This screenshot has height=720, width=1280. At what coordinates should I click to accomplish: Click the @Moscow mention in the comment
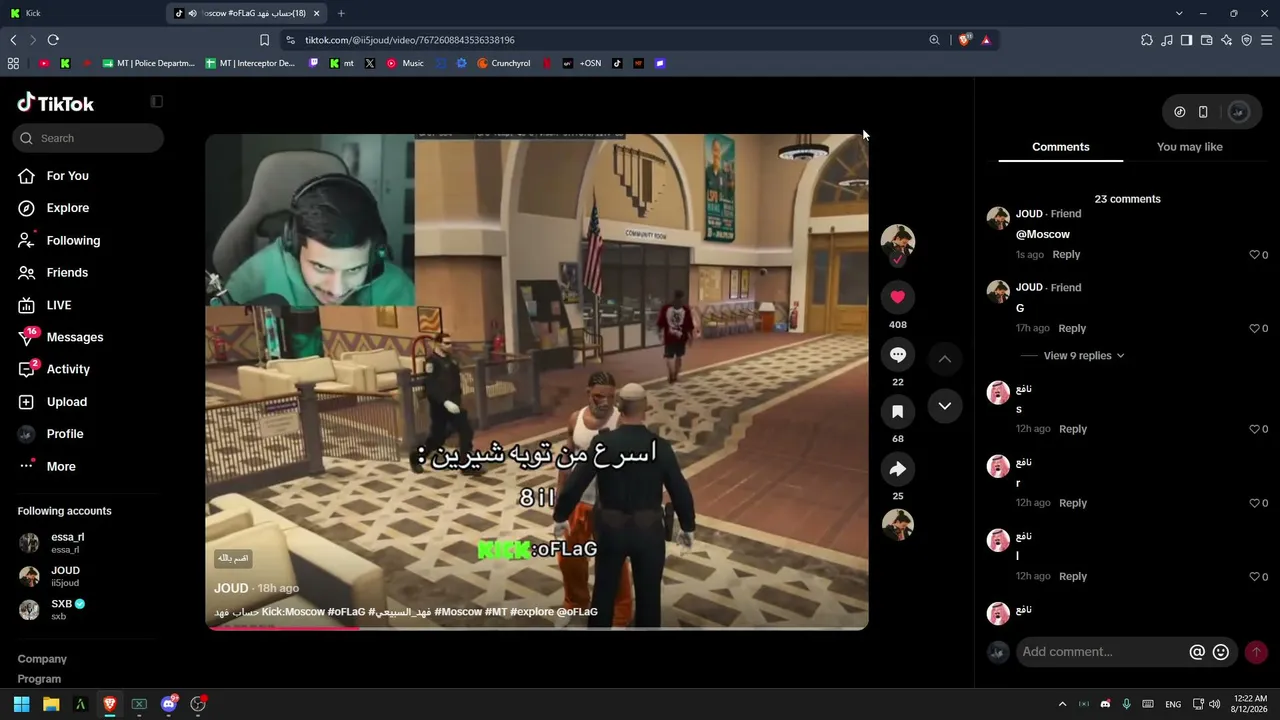tap(1043, 234)
